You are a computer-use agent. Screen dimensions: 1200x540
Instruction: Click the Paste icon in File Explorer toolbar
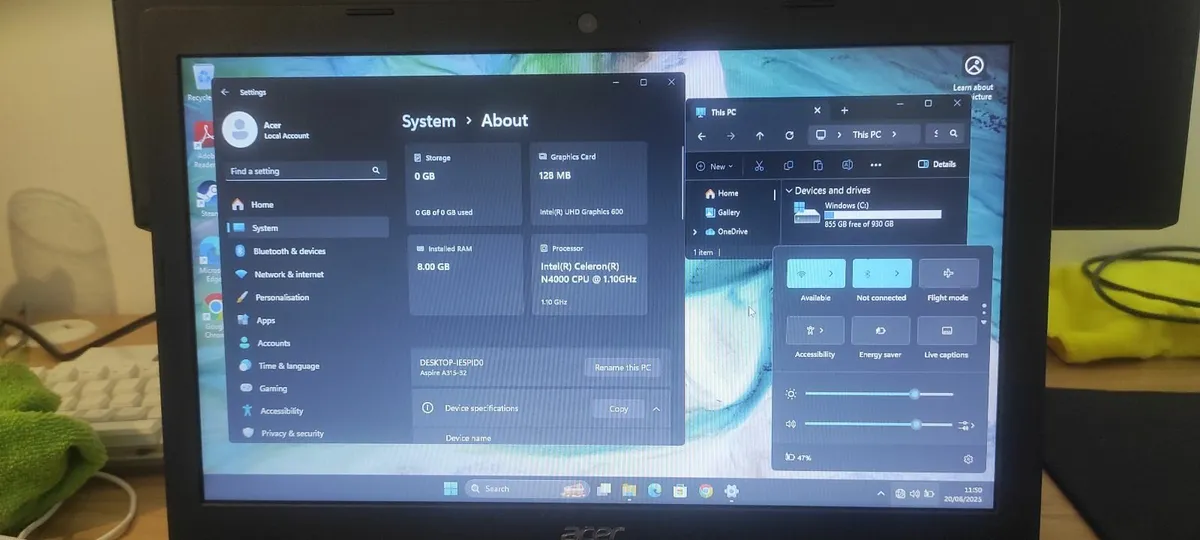click(818, 166)
